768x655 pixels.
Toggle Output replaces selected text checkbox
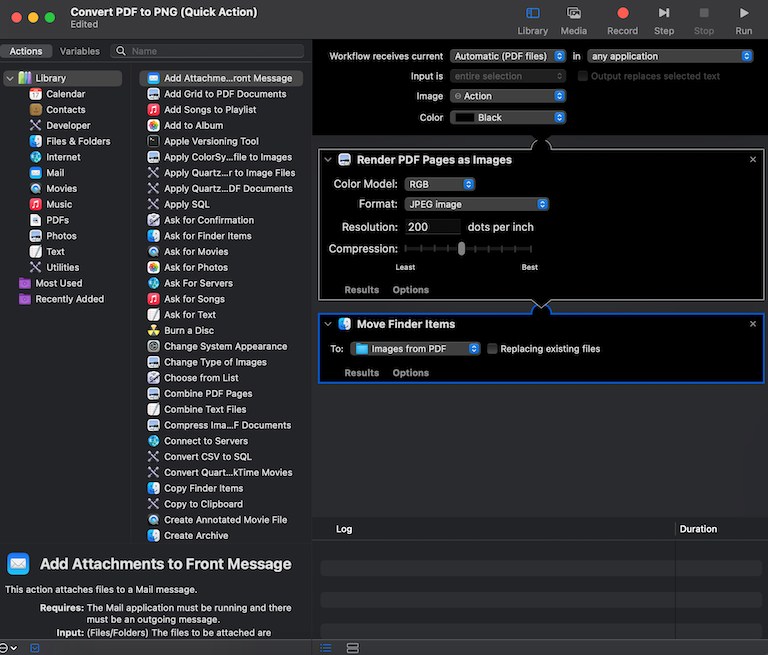582,76
